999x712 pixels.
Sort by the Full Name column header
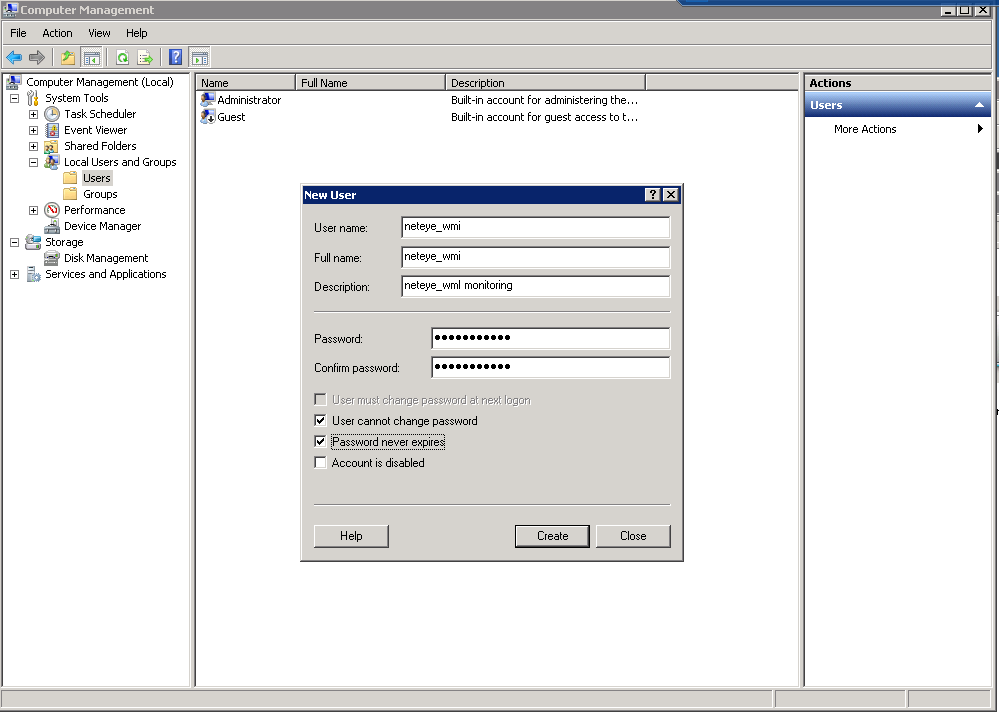click(371, 83)
